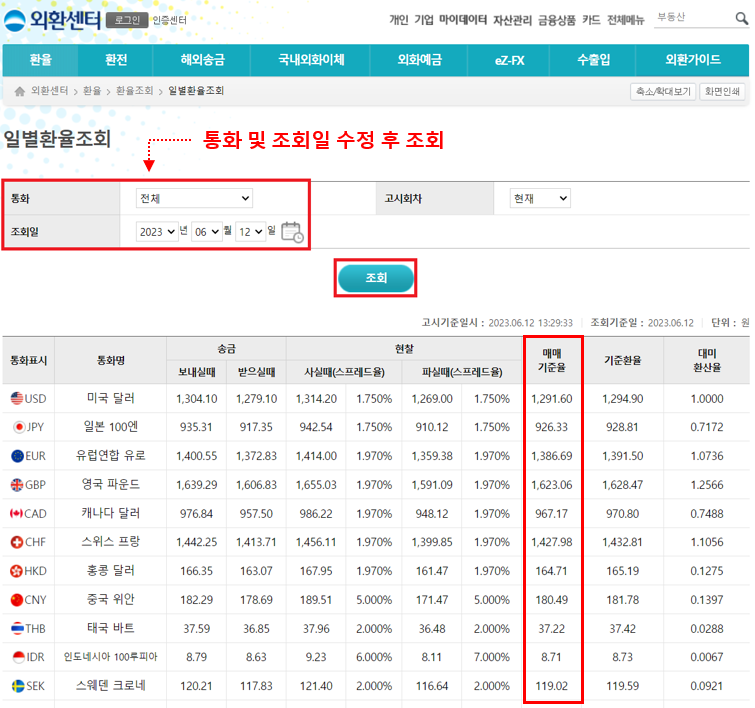Screen dimensions: 755x708
Task: Click the CHF flag icon
Action: 17,543
